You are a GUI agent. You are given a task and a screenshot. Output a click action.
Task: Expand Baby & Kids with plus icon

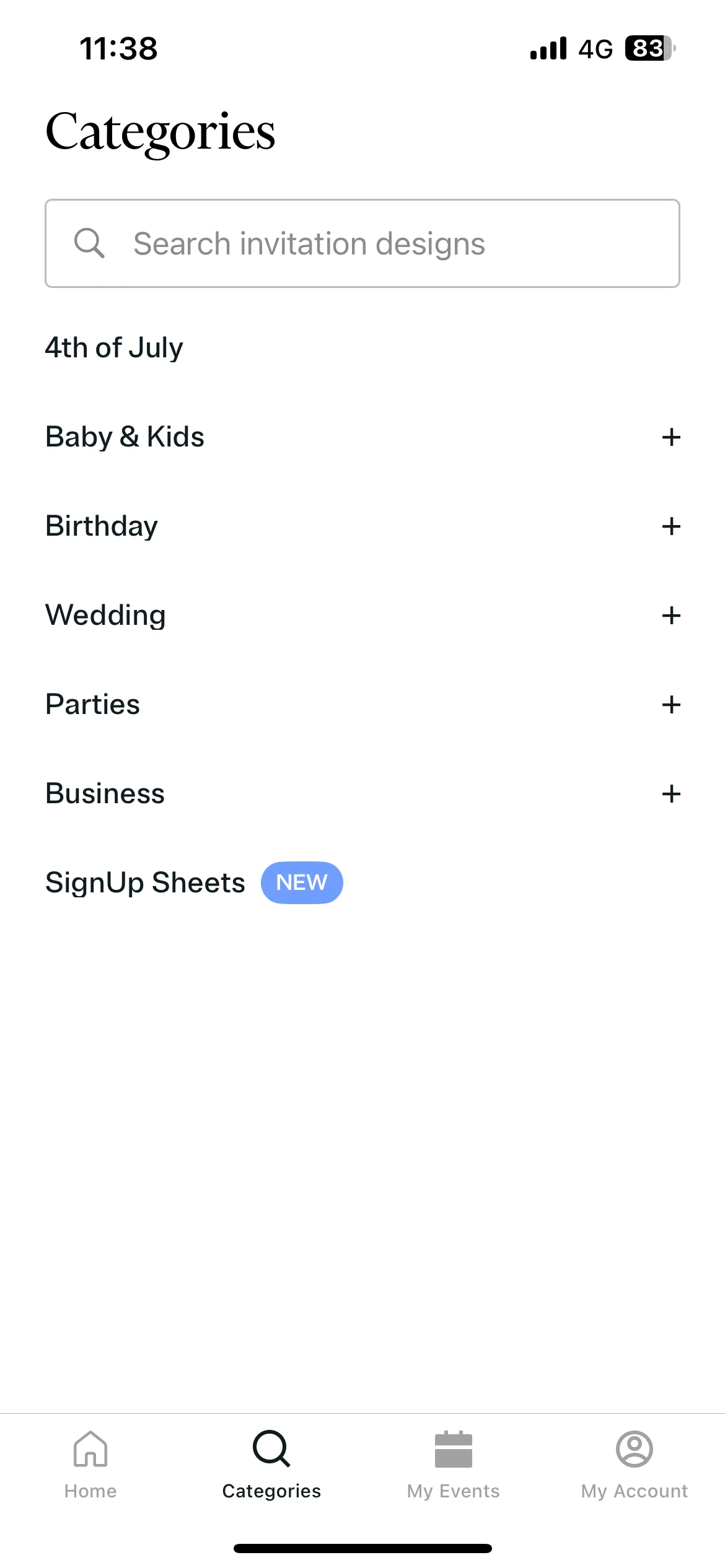(x=671, y=437)
